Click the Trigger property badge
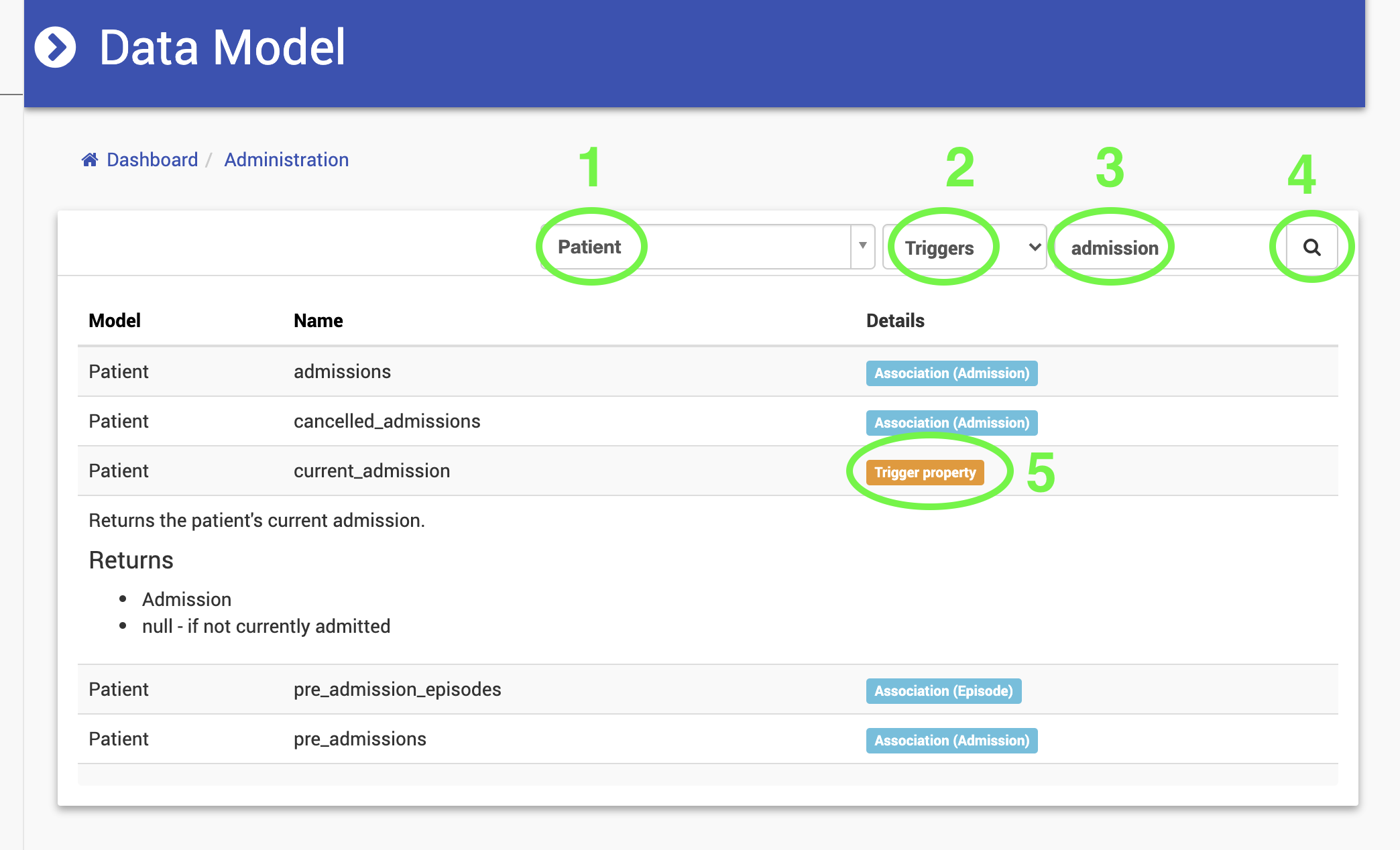Image resolution: width=1400 pixels, height=850 pixels. coord(925,473)
